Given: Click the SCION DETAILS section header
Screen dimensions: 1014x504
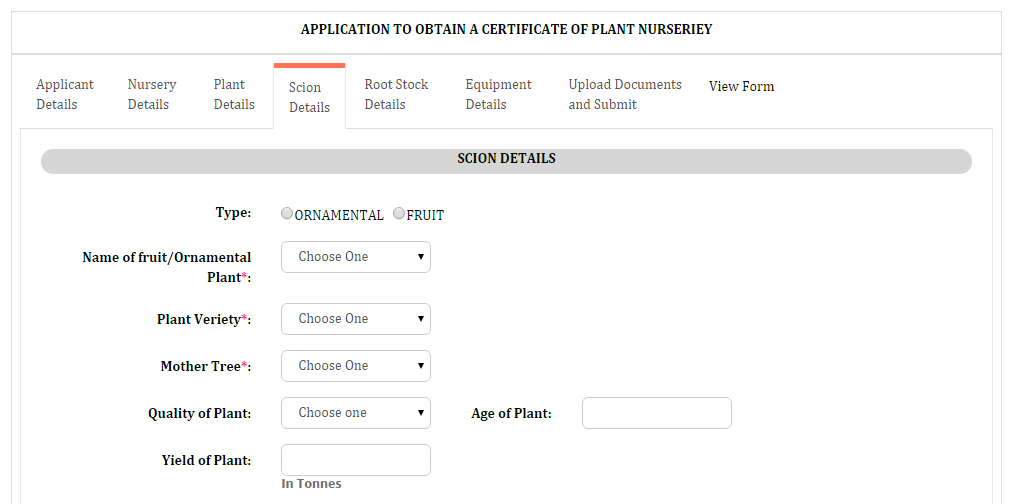Looking at the screenshot, I should 506,161.
